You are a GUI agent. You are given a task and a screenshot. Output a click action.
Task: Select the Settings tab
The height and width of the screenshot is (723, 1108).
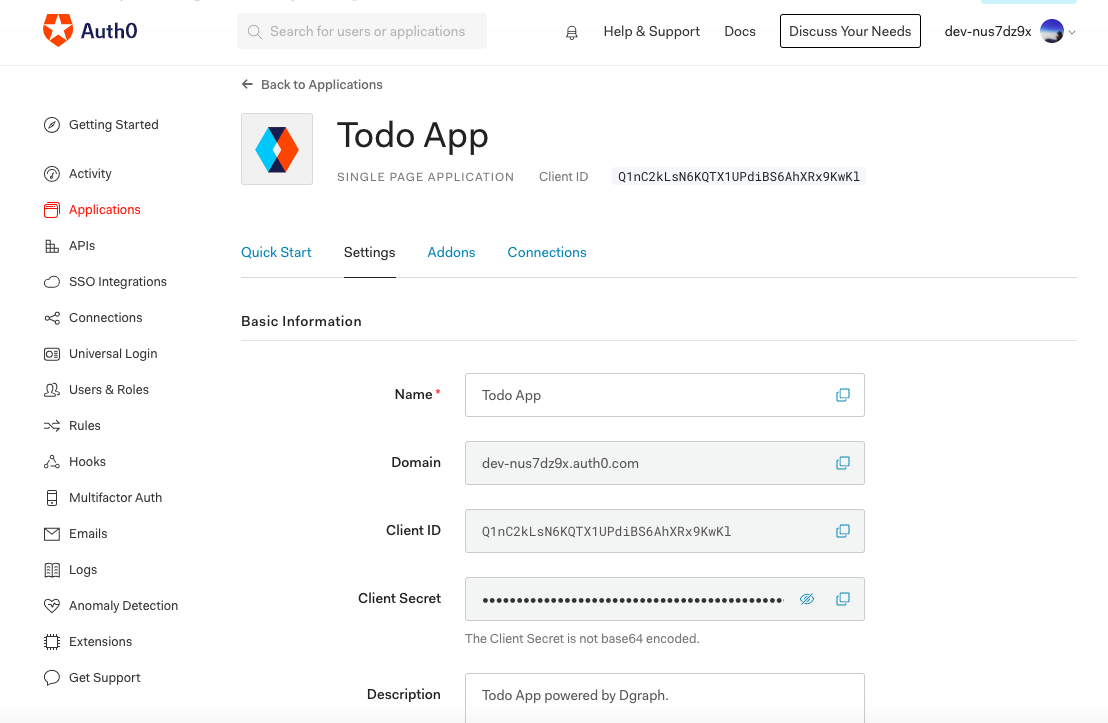coord(370,252)
